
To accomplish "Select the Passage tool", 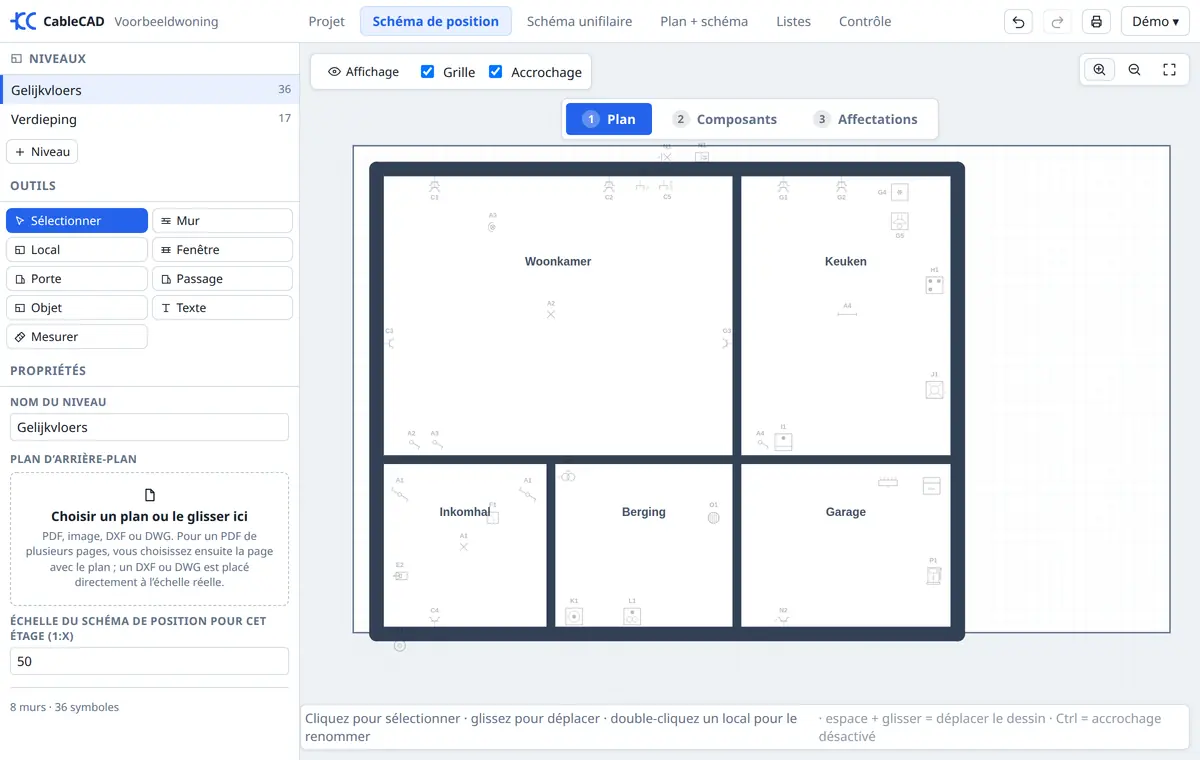I will click(x=222, y=279).
